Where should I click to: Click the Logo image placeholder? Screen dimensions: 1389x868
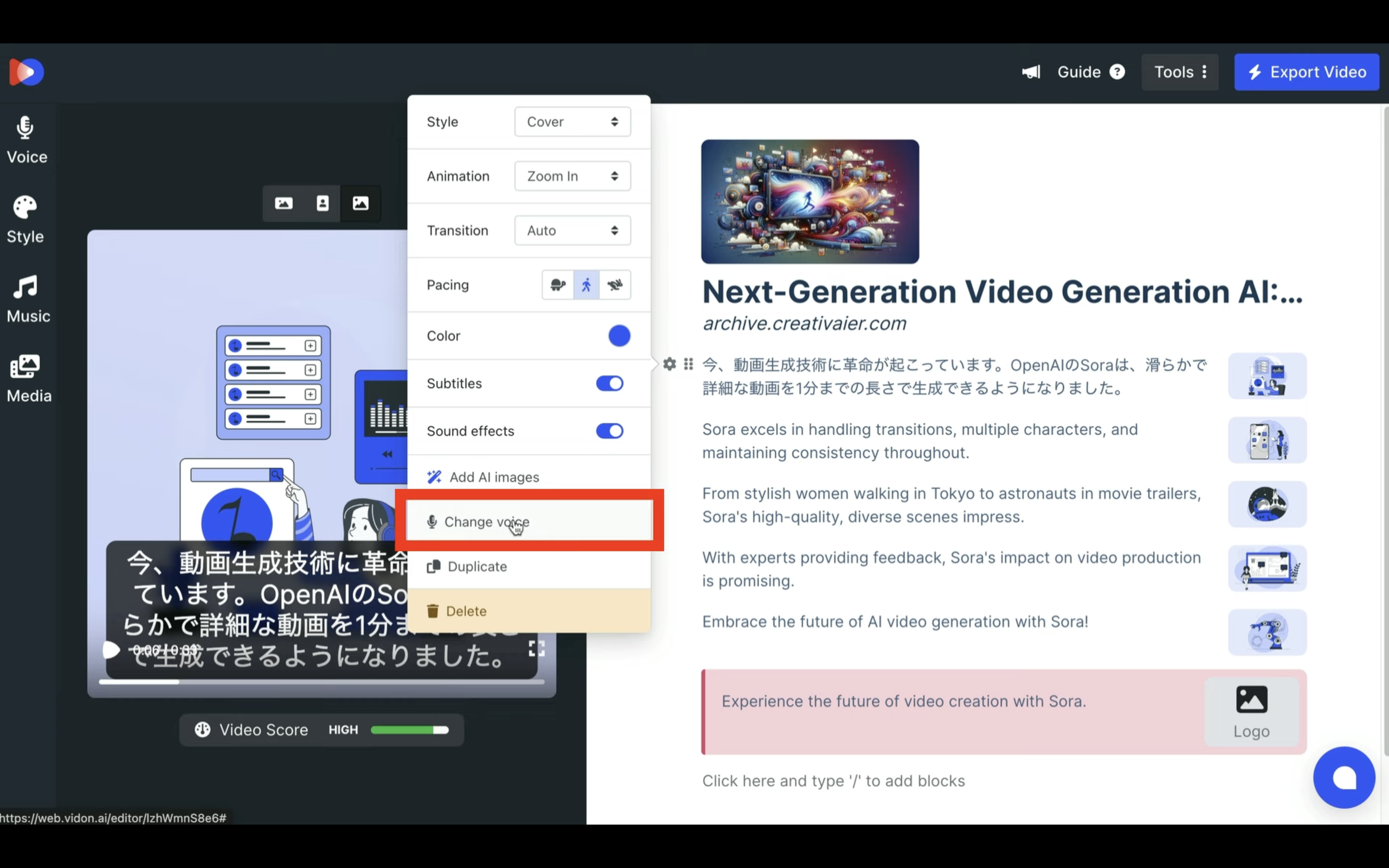tap(1251, 712)
